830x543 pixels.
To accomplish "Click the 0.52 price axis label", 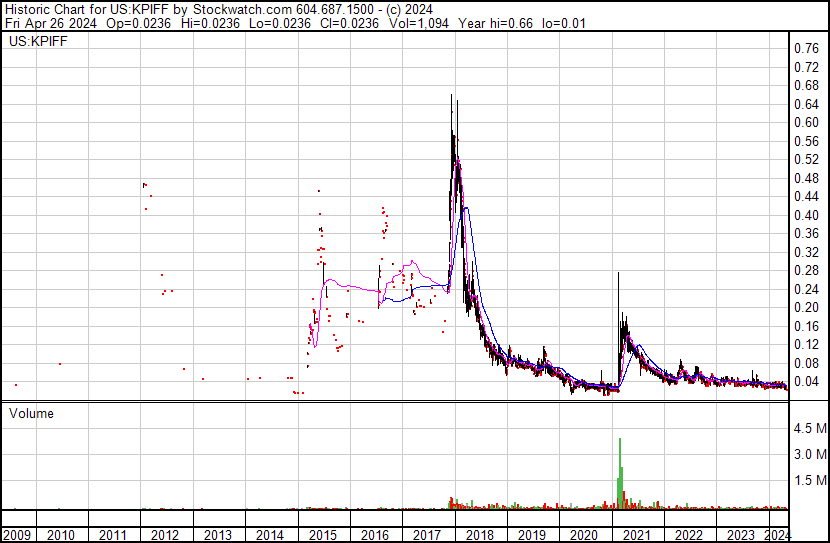I will (807, 159).
